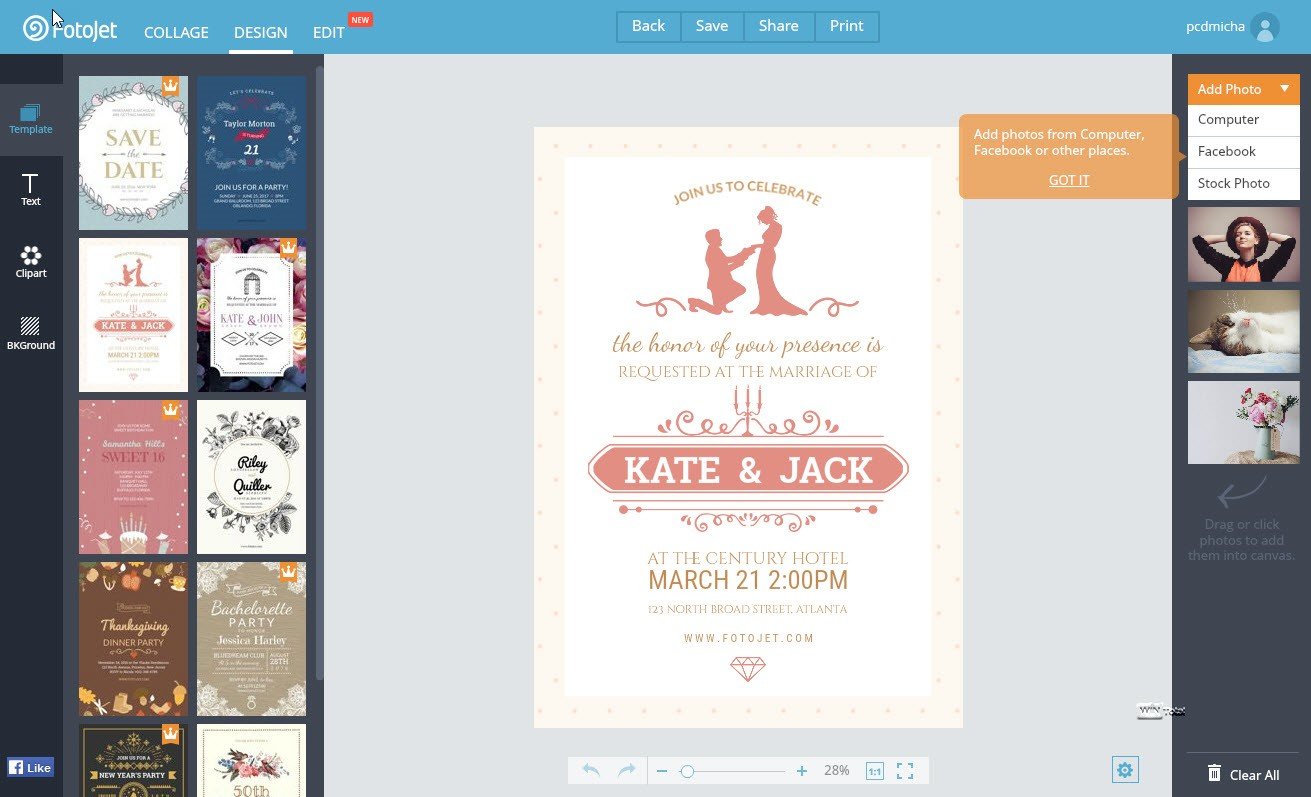Viewport: 1311px width, 797px height.
Task: Adjust the canvas zoom slider handle
Action: (686, 771)
